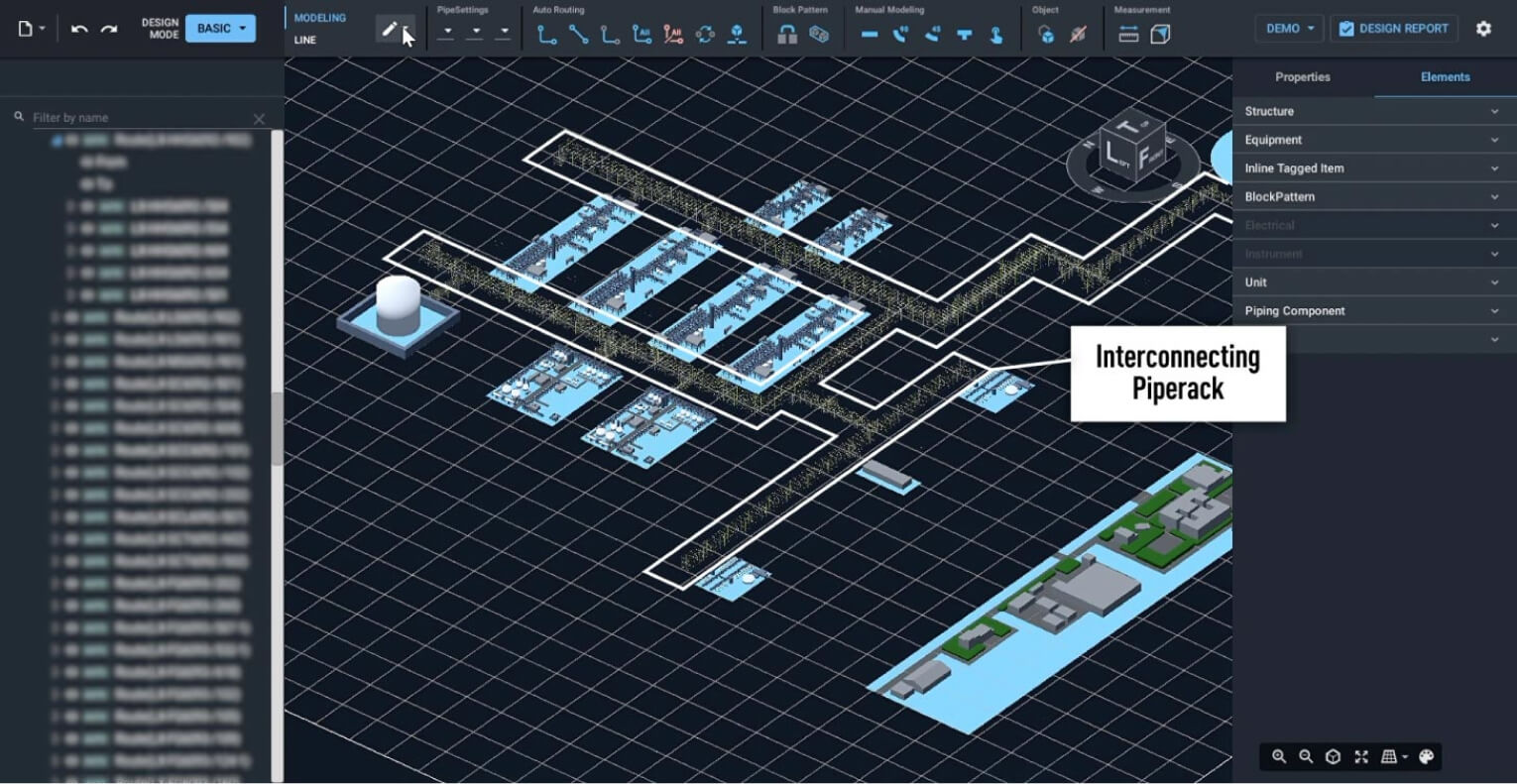Open the DEMO dropdown
Viewport: 1517px width, 784px height.
pyautogui.click(x=1289, y=29)
